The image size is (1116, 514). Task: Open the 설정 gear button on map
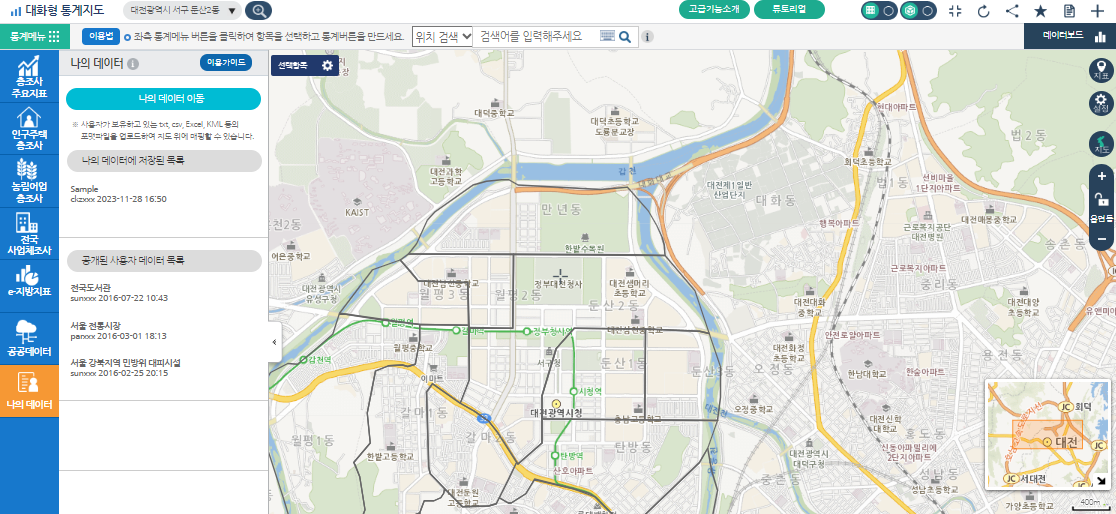(1101, 103)
